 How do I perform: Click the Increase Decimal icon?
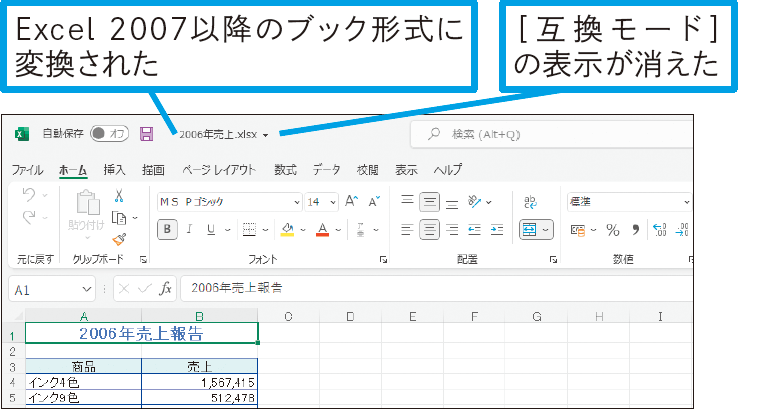(660, 230)
